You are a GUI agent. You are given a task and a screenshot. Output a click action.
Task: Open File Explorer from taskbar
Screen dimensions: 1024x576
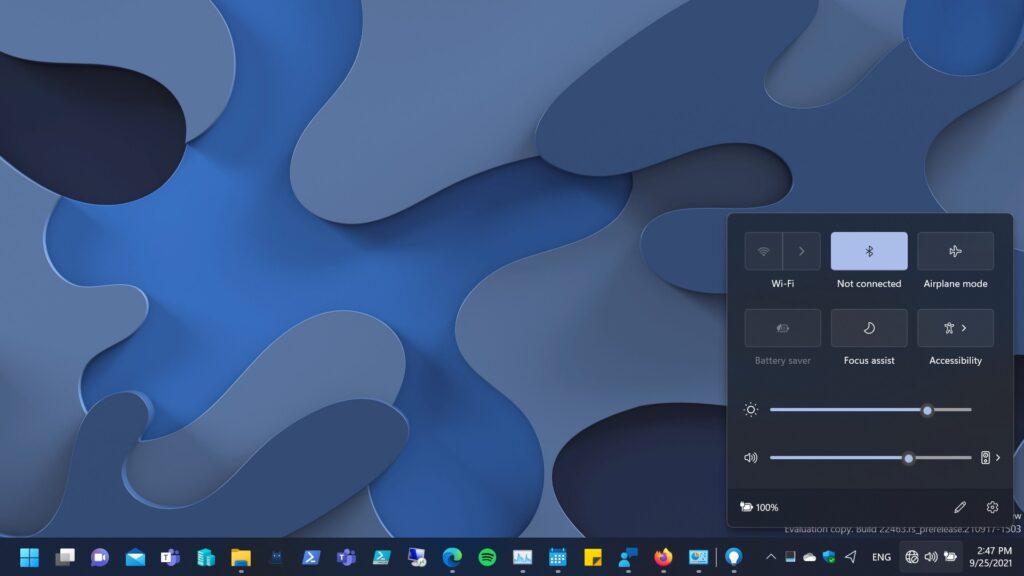click(240, 557)
